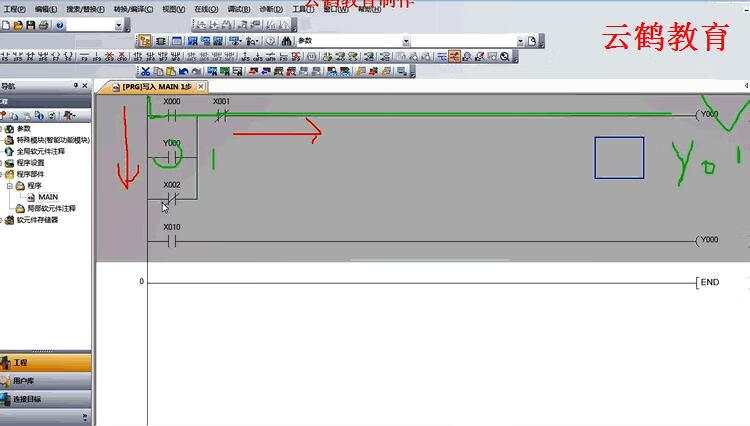Open the 在线 (Online) menu
The width and height of the screenshot is (750, 426).
206,9
